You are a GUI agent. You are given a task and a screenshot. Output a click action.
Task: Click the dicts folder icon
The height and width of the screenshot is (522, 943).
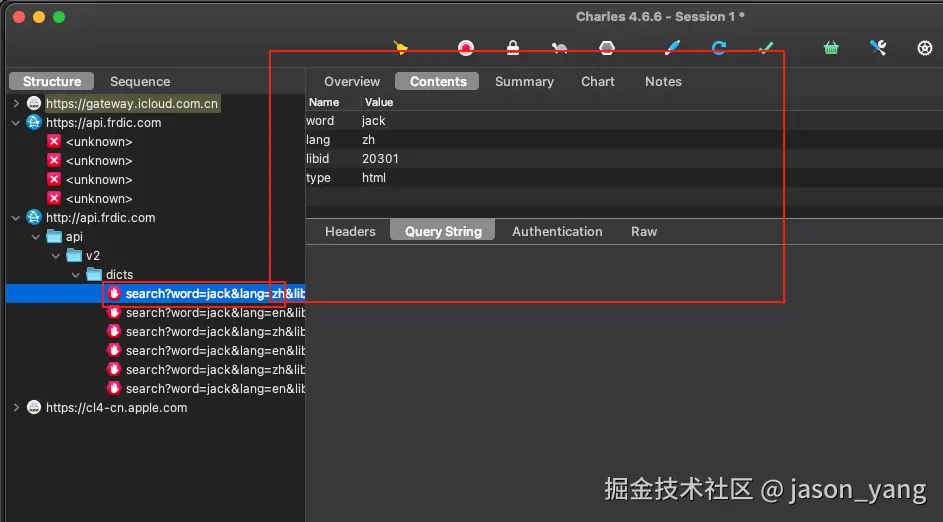[x=94, y=275]
